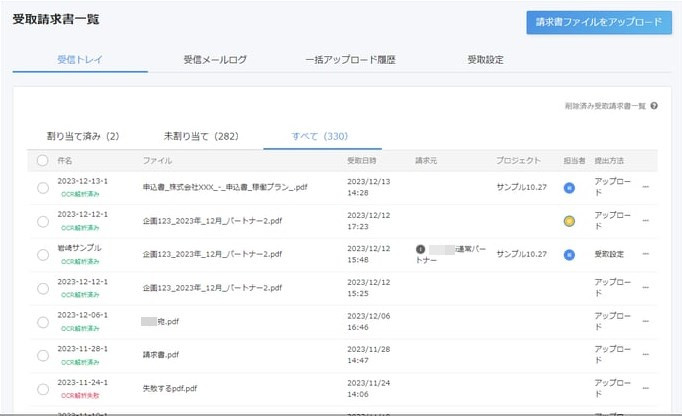Select the checkbox for 岩崎サンプル row
The width and height of the screenshot is (682, 416).
pyautogui.click(x=43, y=255)
